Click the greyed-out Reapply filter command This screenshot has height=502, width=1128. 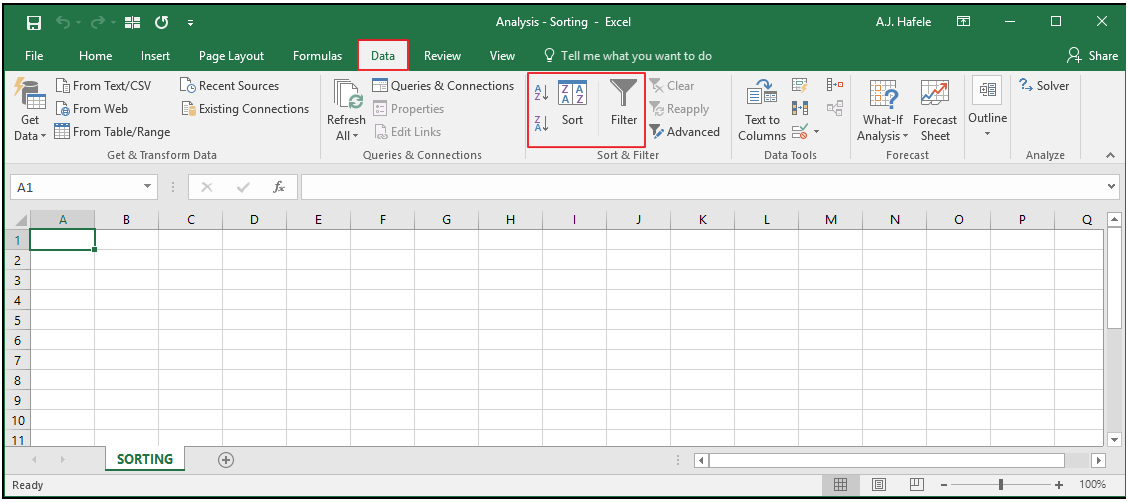[x=679, y=109]
